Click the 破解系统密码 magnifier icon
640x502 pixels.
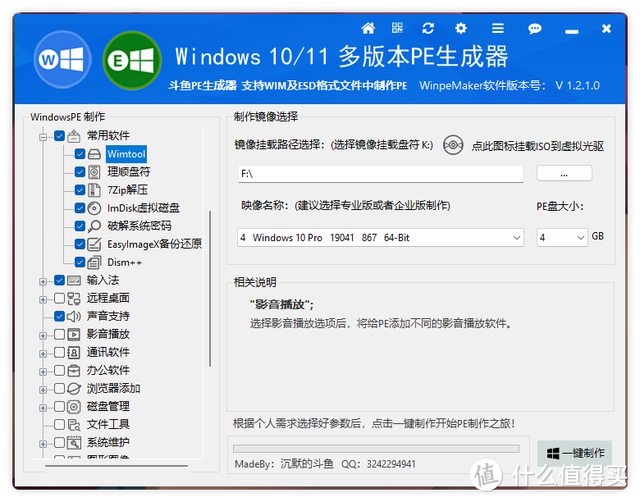pyautogui.click(x=94, y=226)
